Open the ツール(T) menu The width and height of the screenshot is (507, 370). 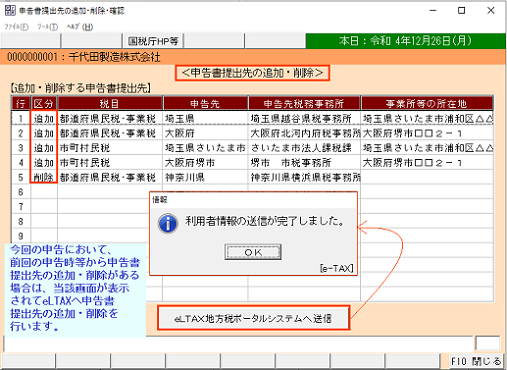[47, 27]
